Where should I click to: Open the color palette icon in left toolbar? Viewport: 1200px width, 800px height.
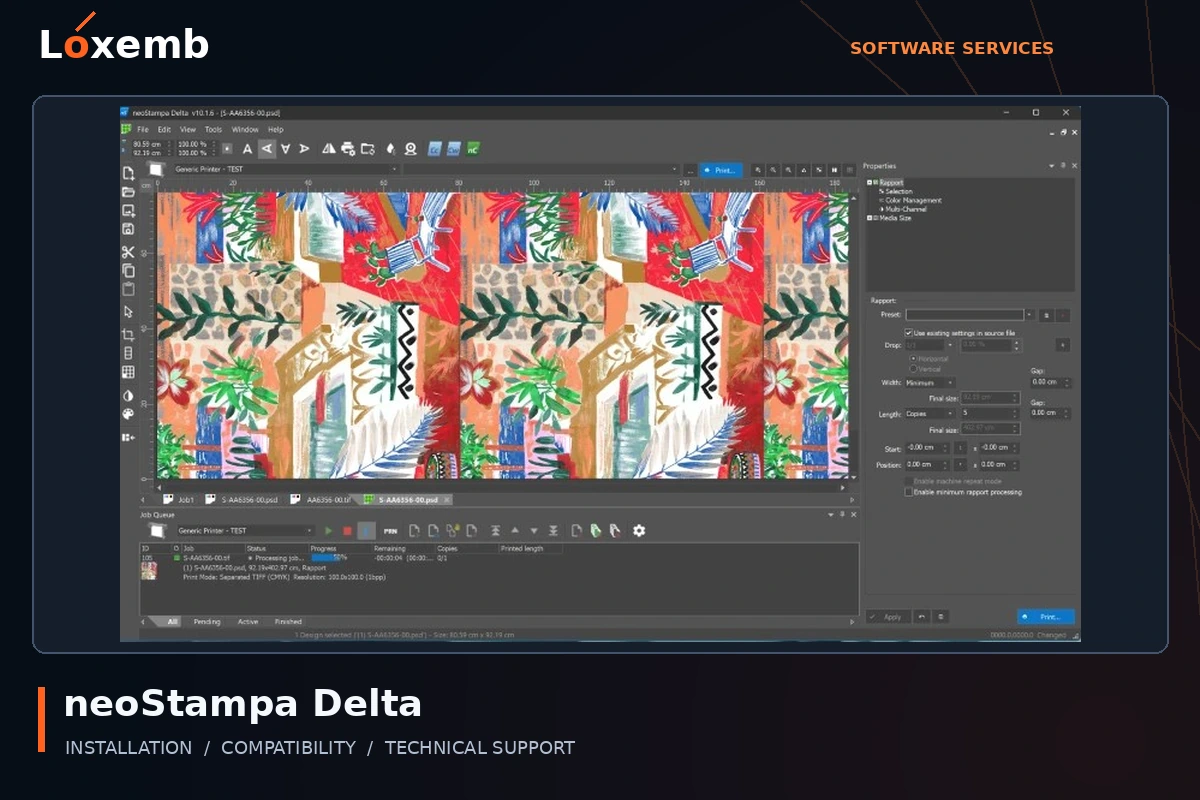click(x=128, y=414)
